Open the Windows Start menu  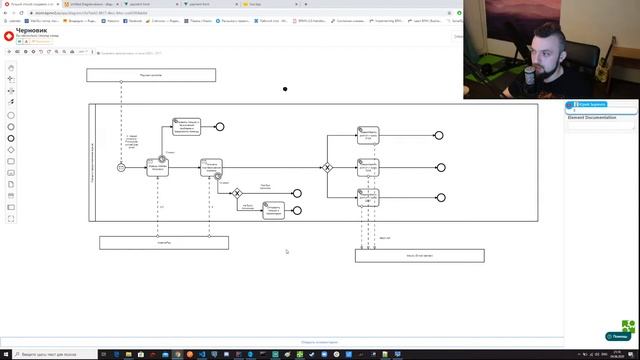tap(6, 354)
